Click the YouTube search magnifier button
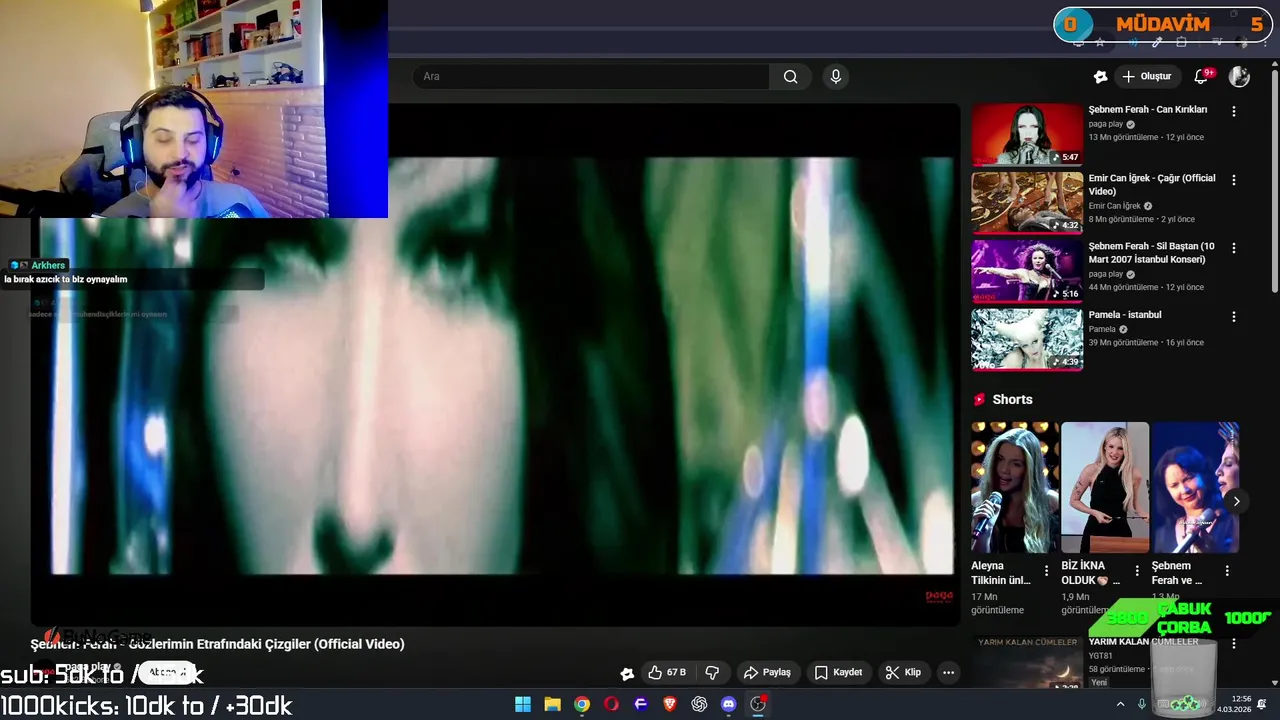This screenshot has width=1280, height=720. point(790,77)
